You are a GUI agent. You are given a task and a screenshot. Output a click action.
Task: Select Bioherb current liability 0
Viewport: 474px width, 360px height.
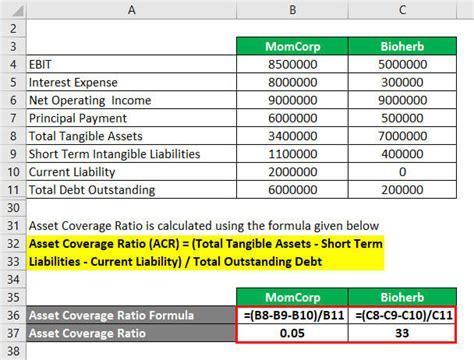[402, 172]
